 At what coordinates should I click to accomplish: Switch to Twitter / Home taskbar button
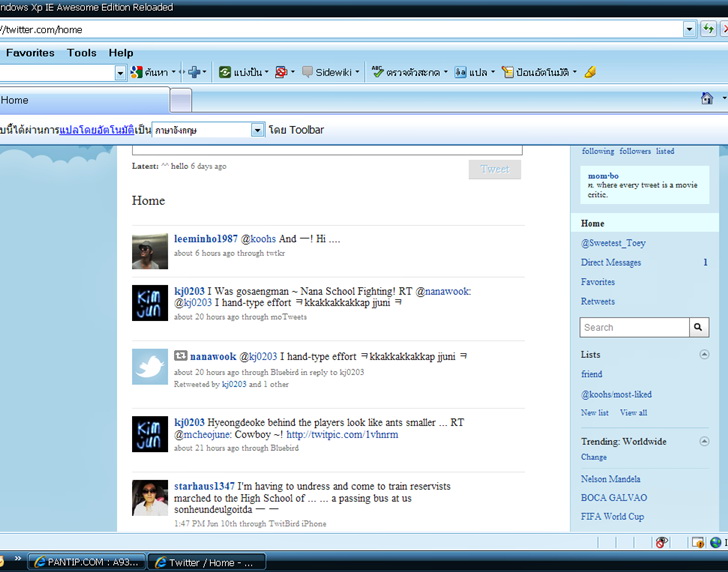tap(207, 562)
